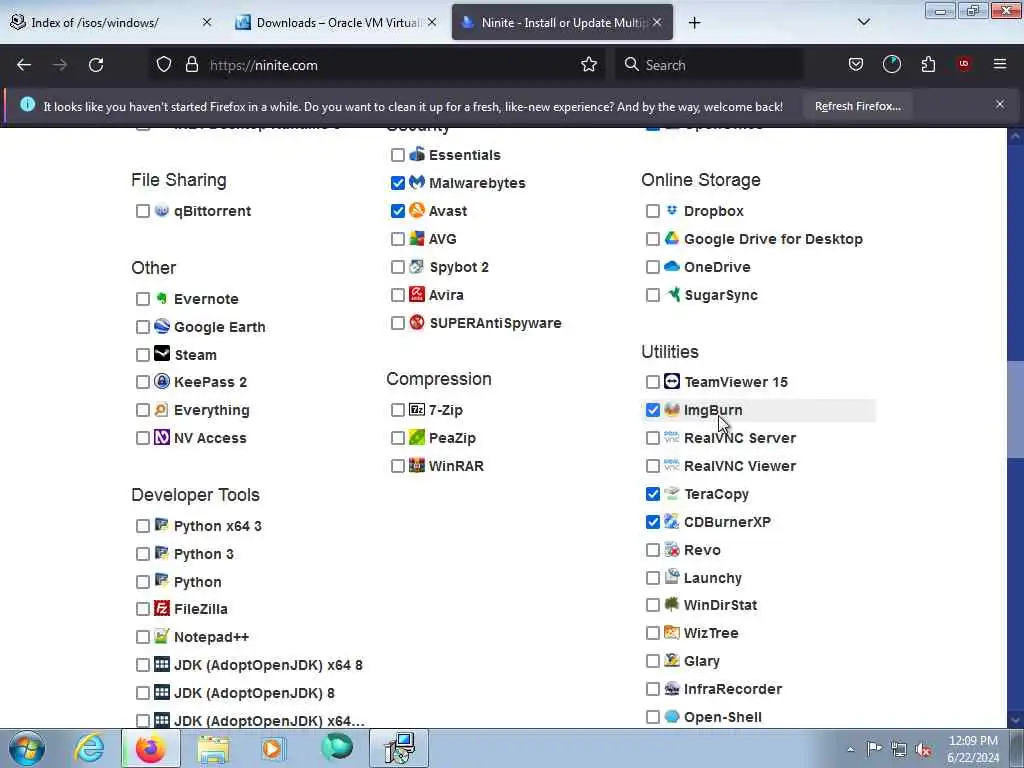Image resolution: width=1024 pixels, height=768 pixels.
Task: Uncheck the Malwarebytes checkbox
Action: tap(398, 183)
